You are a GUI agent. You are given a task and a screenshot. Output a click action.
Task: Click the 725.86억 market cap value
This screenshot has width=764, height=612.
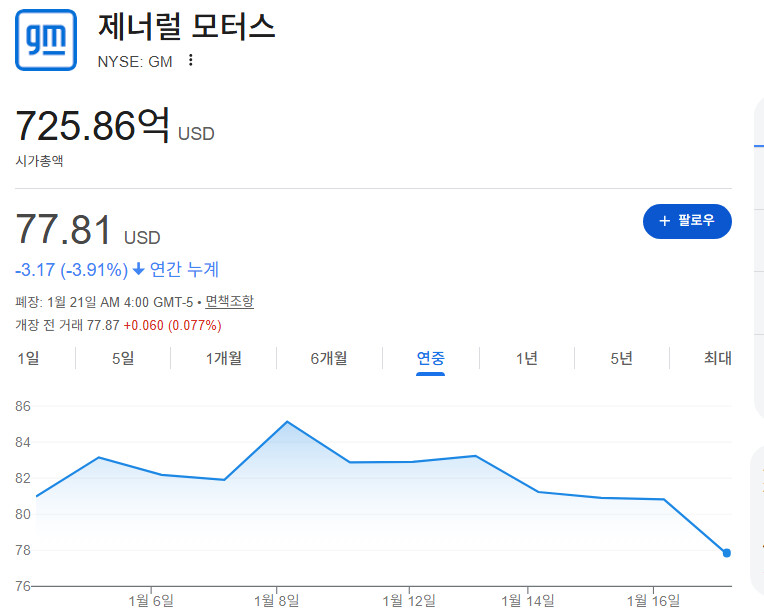[93, 126]
